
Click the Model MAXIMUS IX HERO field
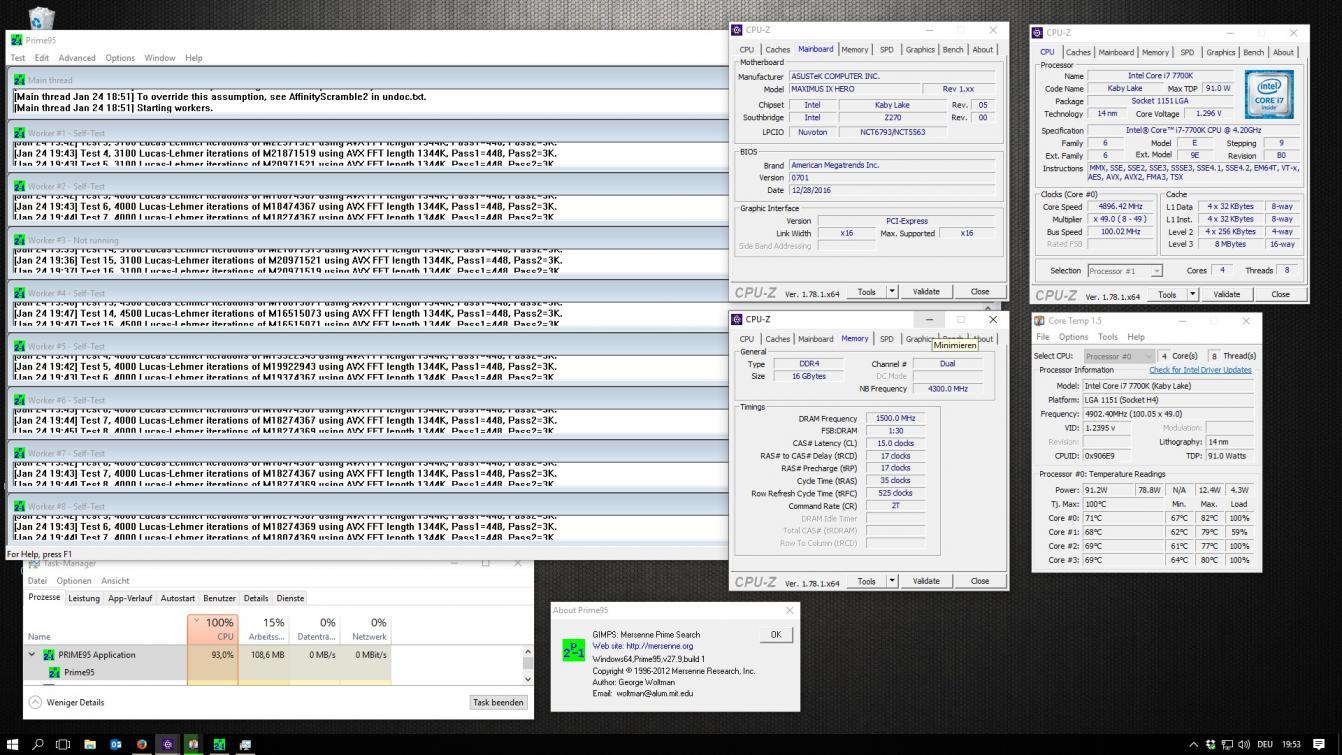click(855, 89)
